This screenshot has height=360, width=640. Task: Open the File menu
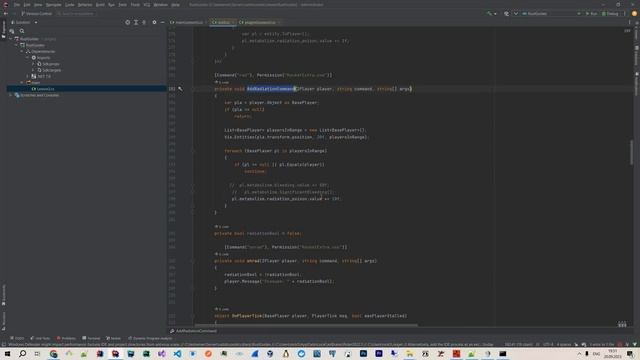17,5
